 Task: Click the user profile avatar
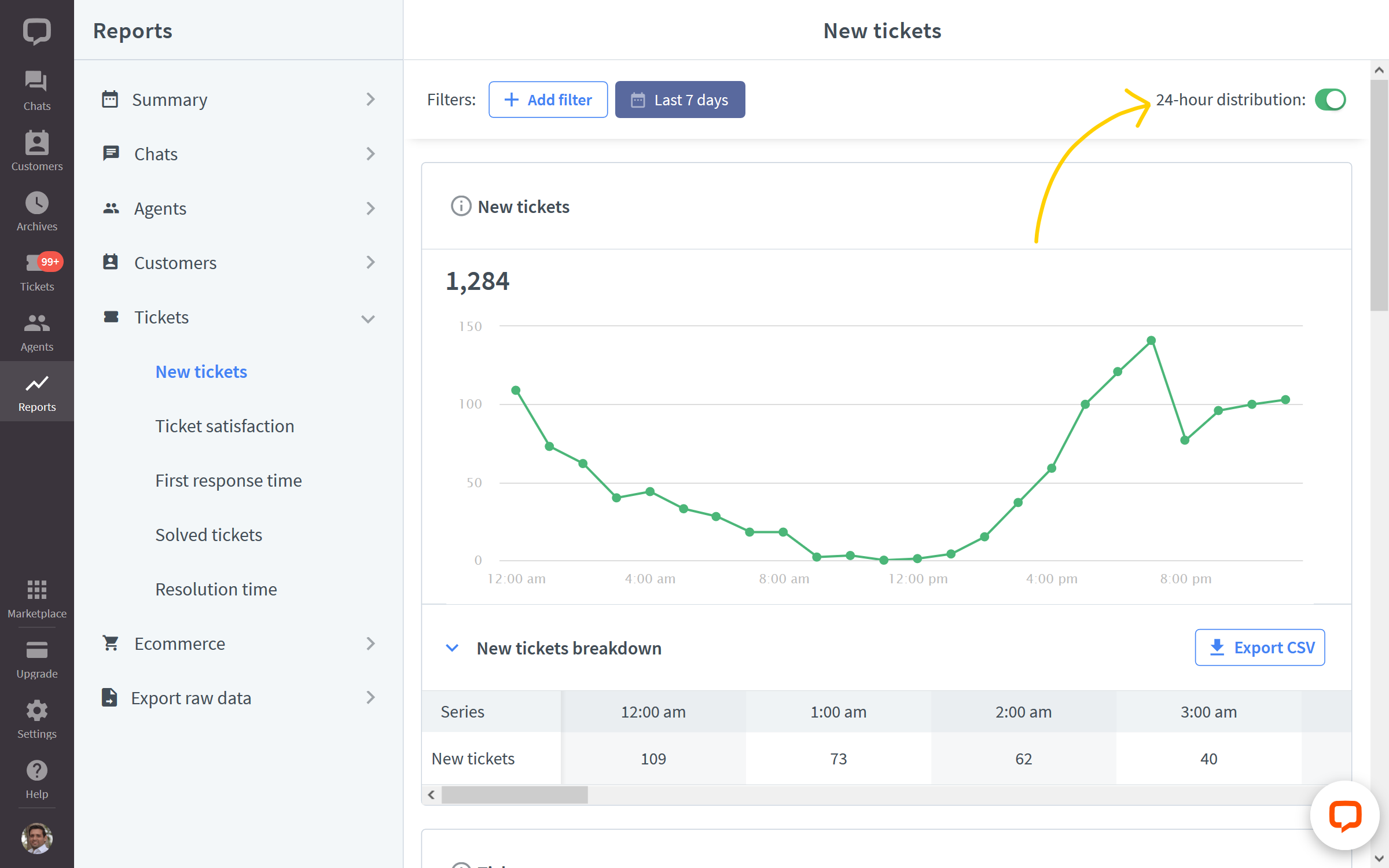point(36,838)
